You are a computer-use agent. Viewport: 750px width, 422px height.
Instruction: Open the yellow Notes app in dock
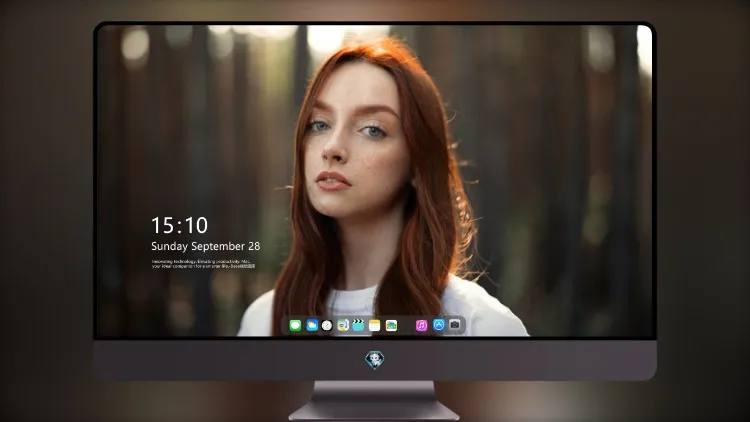pos(375,326)
